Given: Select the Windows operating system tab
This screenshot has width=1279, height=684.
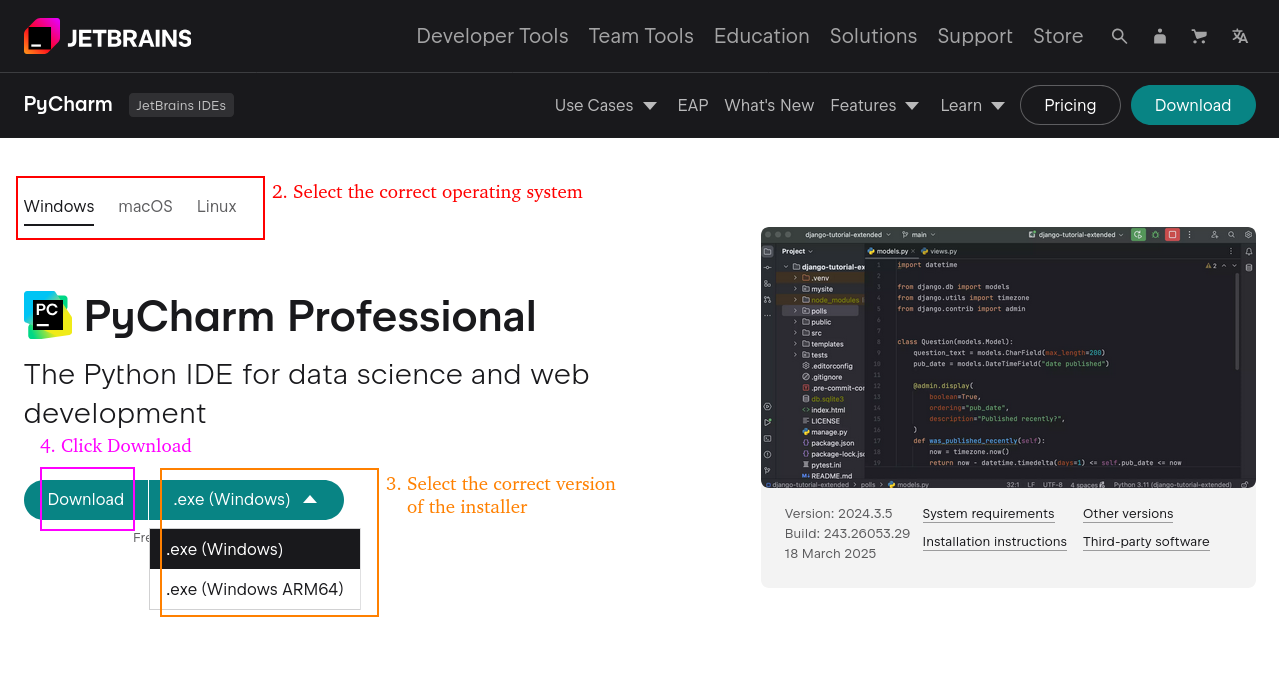Looking at the screenshot, I should click(59, 206).
